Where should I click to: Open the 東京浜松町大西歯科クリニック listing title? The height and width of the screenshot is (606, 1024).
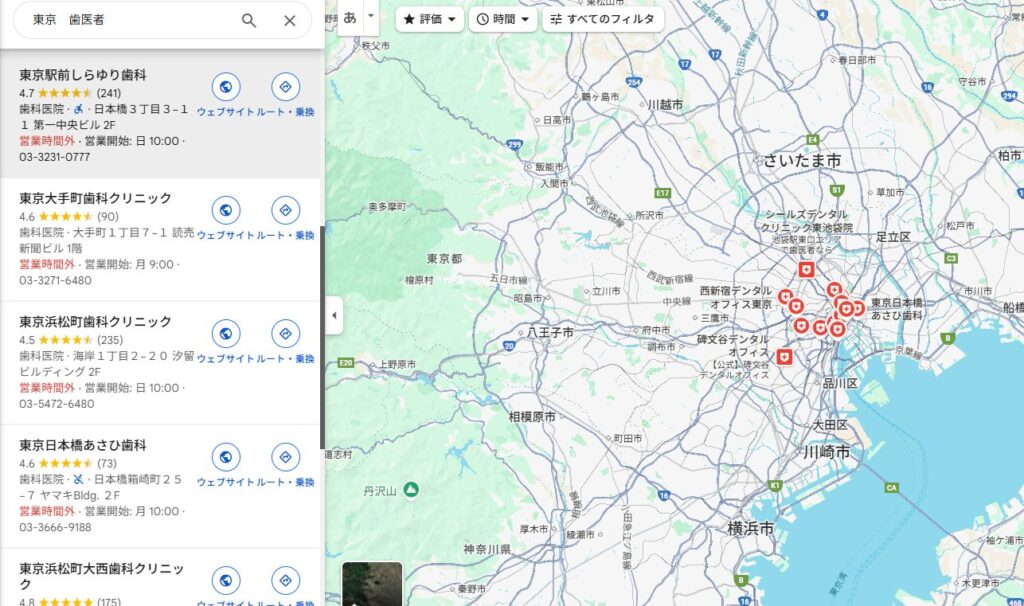pos(101,576)
